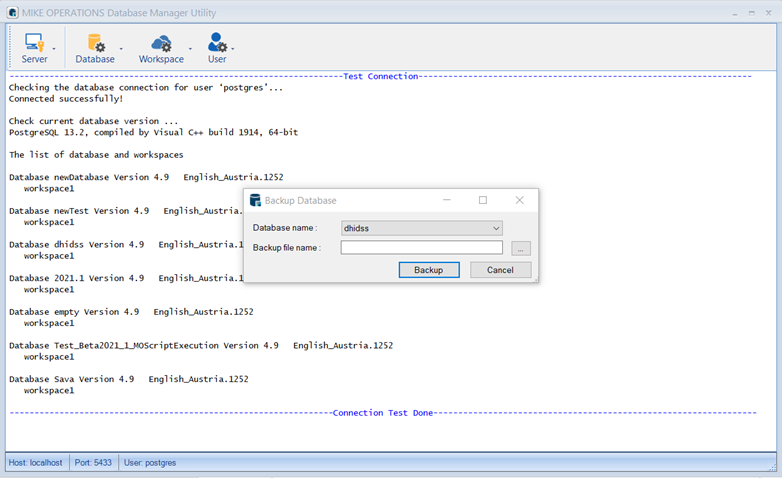
Task: Maximize the Backup Database dialog
Action: pos(483,200)
